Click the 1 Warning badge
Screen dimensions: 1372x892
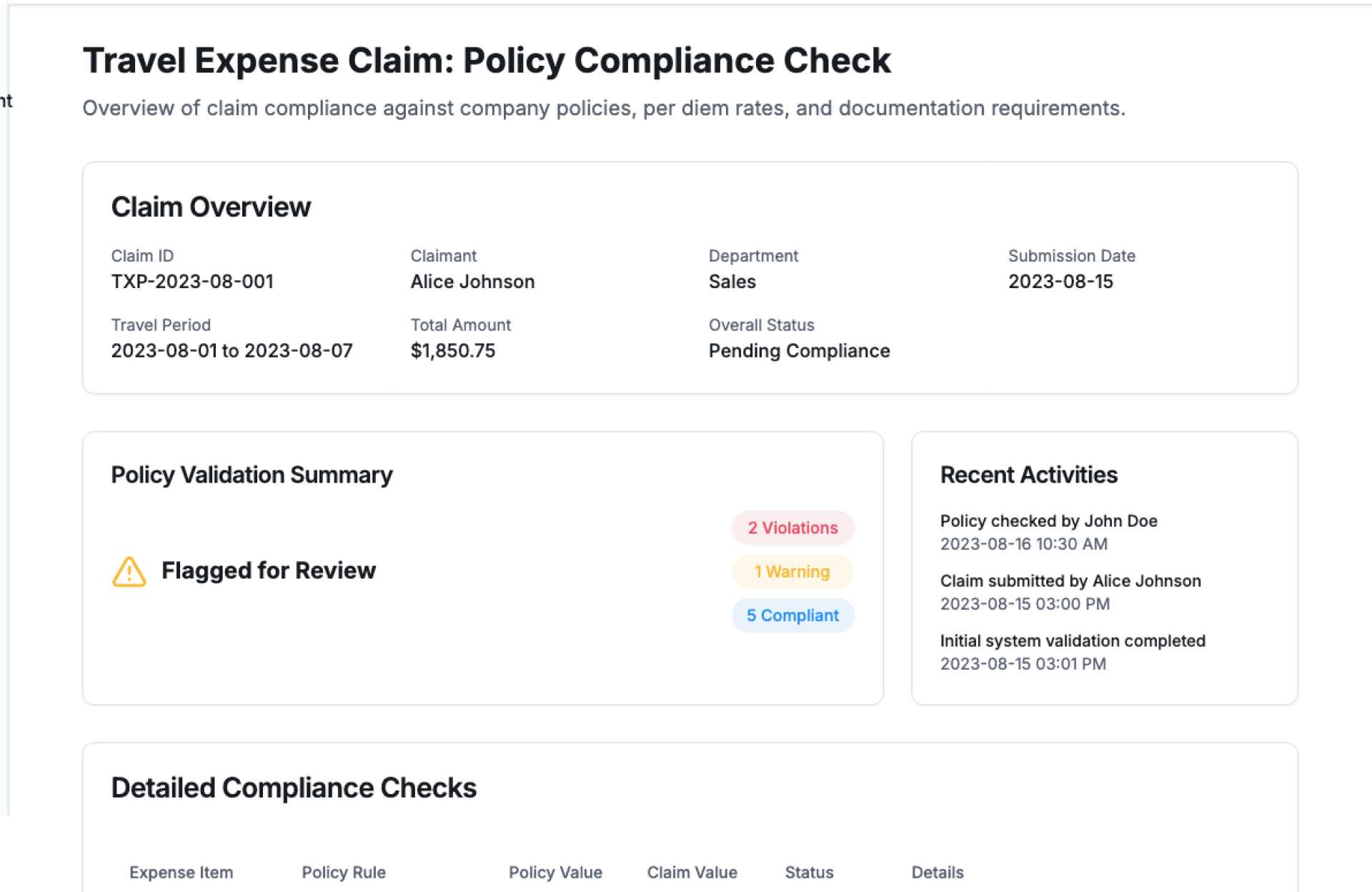pos(792,572)
